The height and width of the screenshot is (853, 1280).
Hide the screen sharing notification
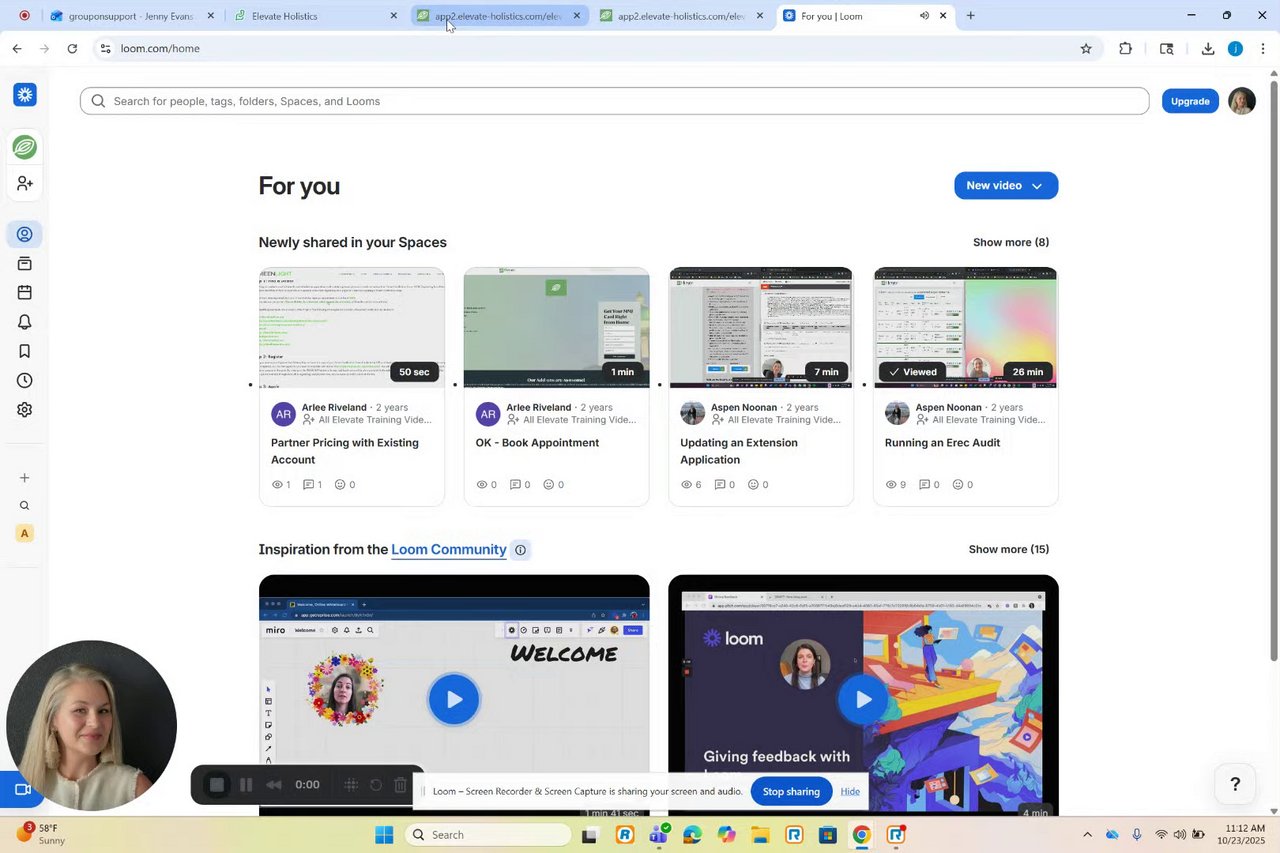tap(850, 792)
